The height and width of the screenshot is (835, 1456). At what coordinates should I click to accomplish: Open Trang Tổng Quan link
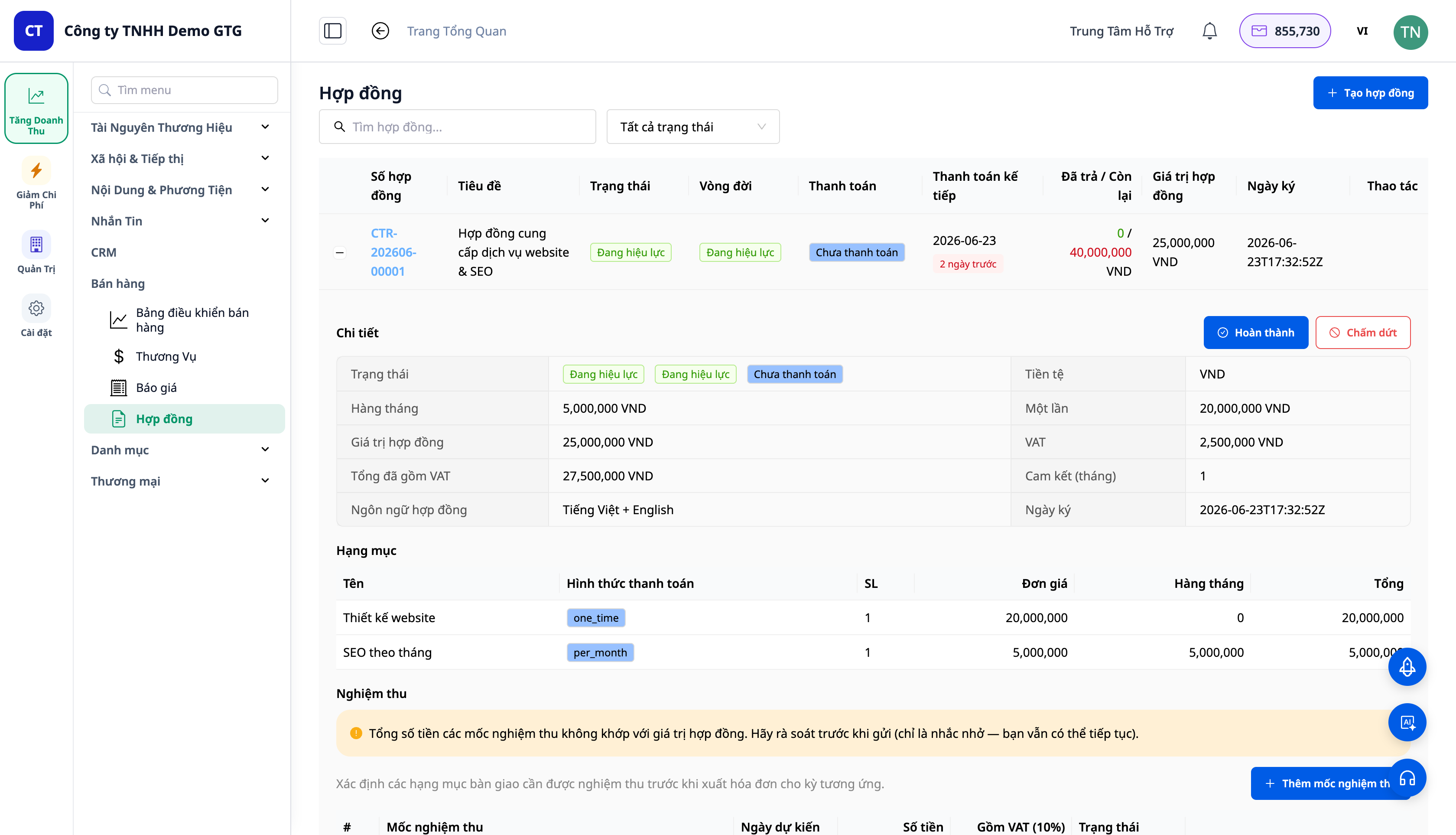[457, 31]
